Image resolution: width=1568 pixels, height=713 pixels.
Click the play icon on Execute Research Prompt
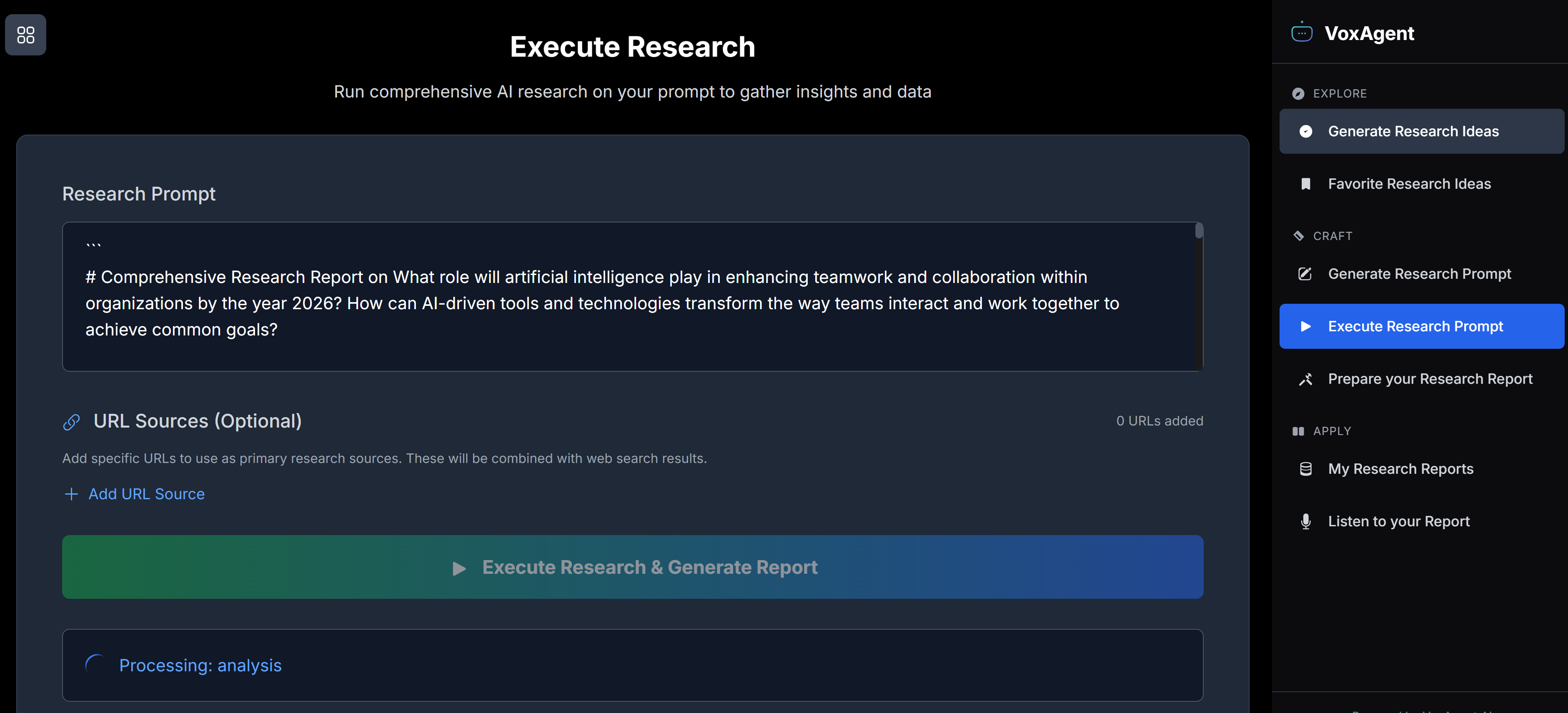click(x=1306, y=326)
